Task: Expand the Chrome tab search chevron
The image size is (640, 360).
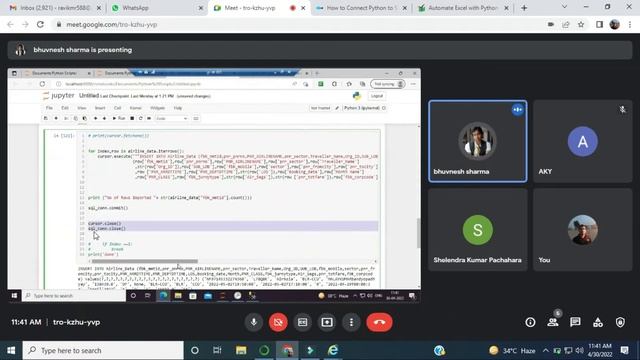Action: (x=564, y=7)
